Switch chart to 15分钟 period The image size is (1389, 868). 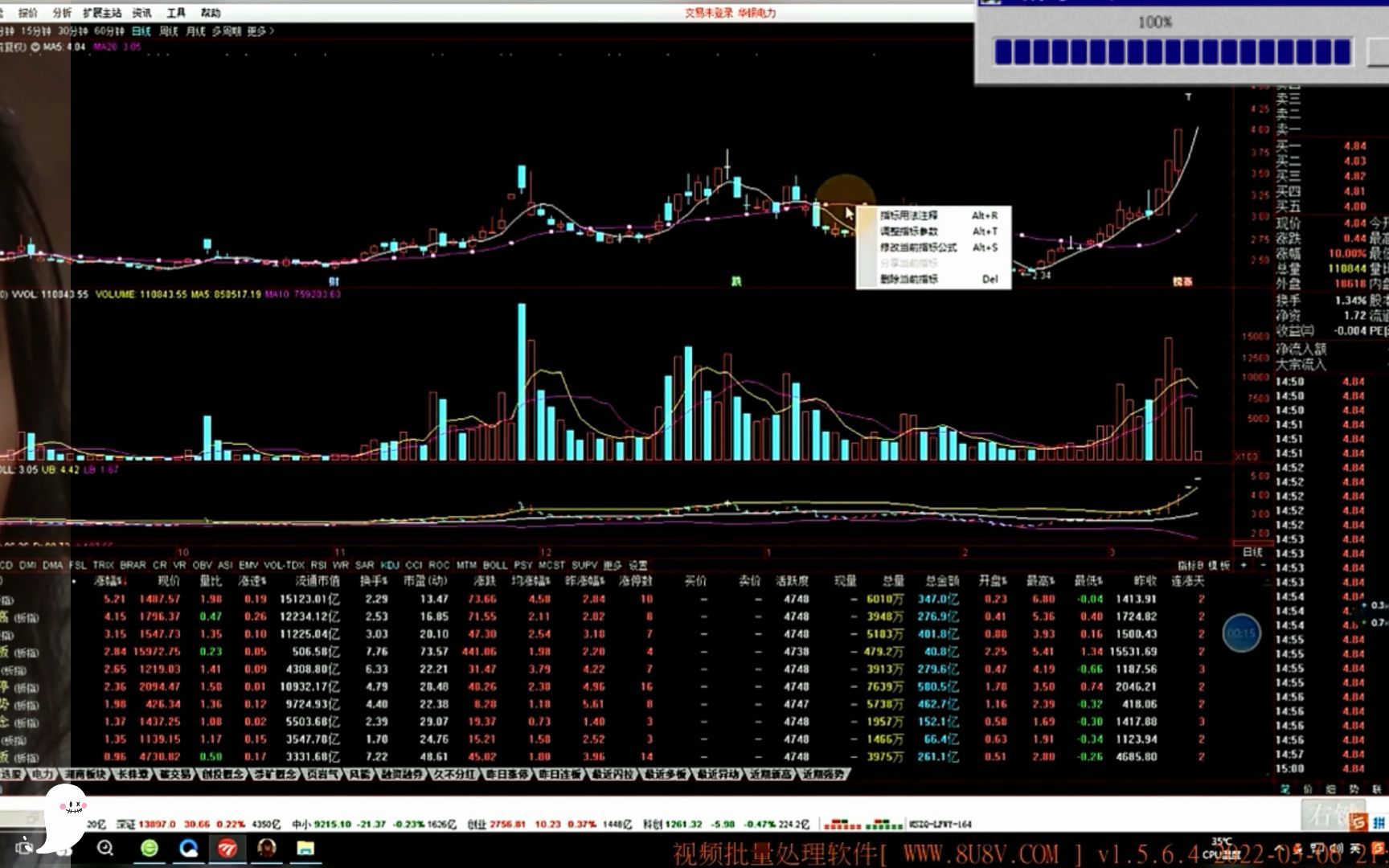pyautogui.click(x=36, y=31)
